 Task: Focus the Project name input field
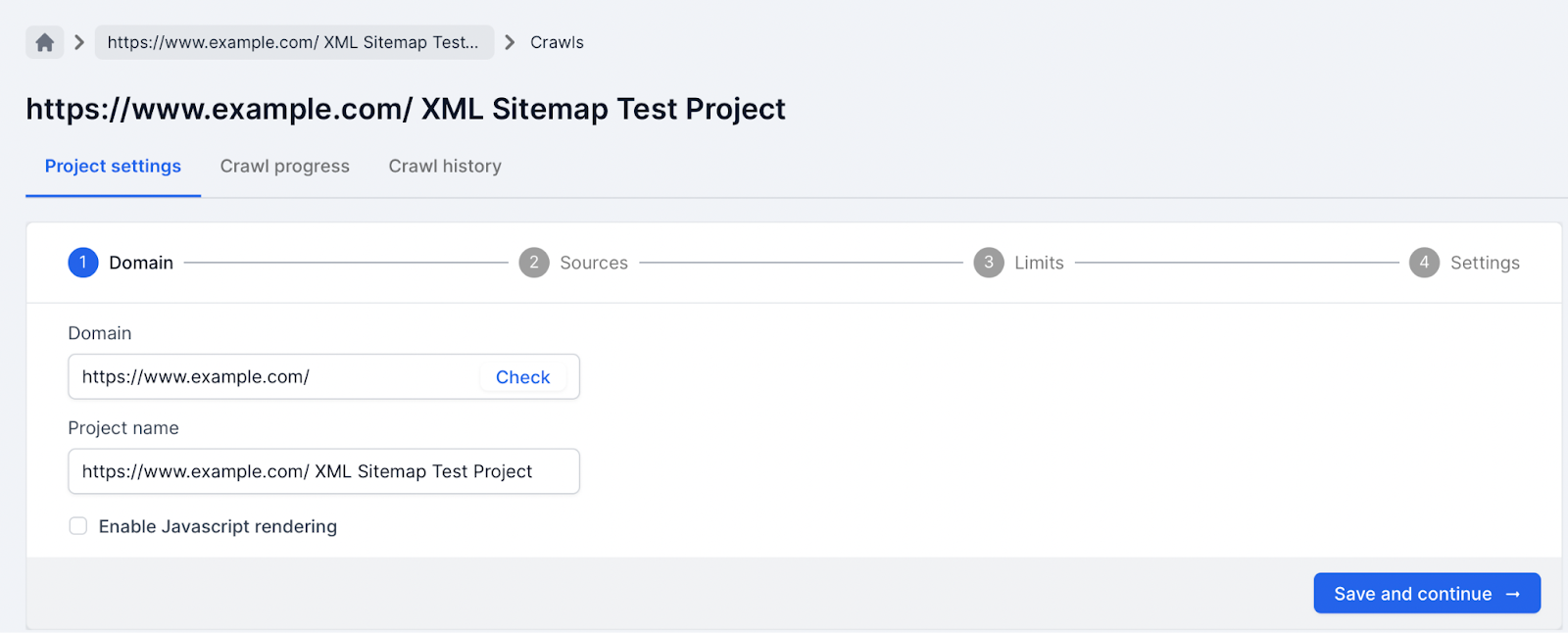point(323,471)
